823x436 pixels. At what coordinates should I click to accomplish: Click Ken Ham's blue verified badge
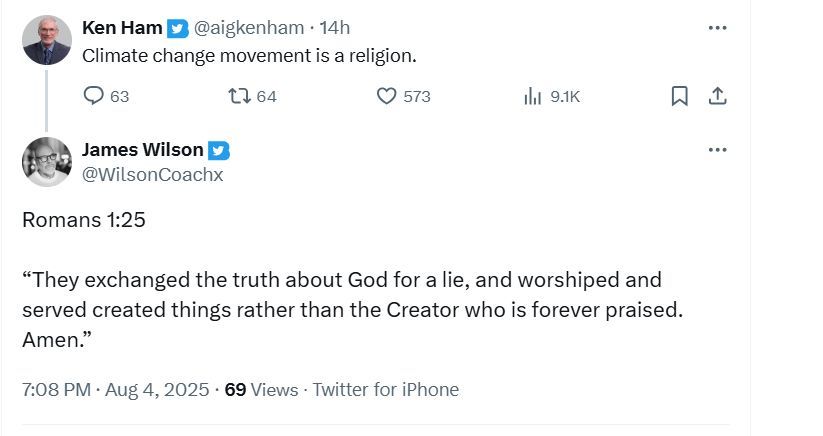click(177, 28)
